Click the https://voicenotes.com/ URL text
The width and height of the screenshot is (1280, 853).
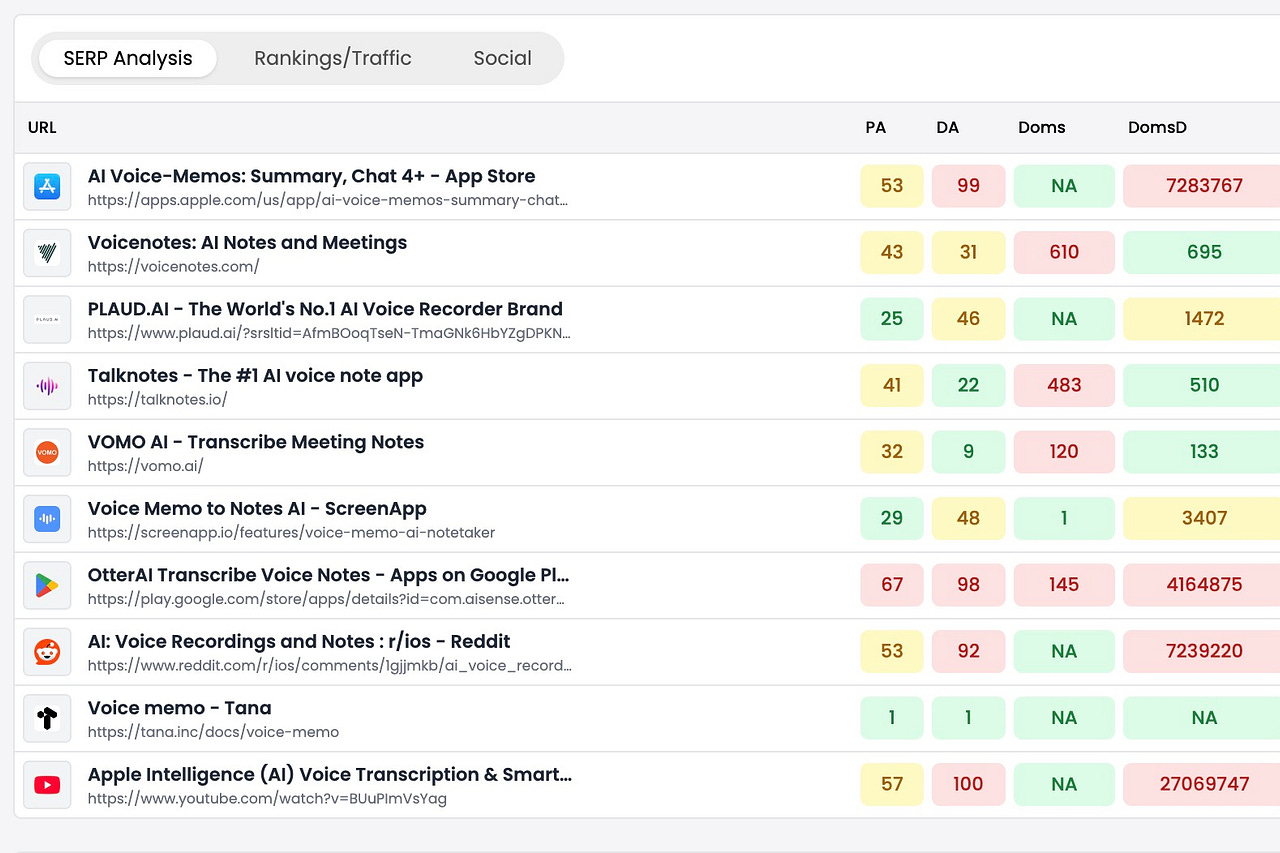coord(174,266)
